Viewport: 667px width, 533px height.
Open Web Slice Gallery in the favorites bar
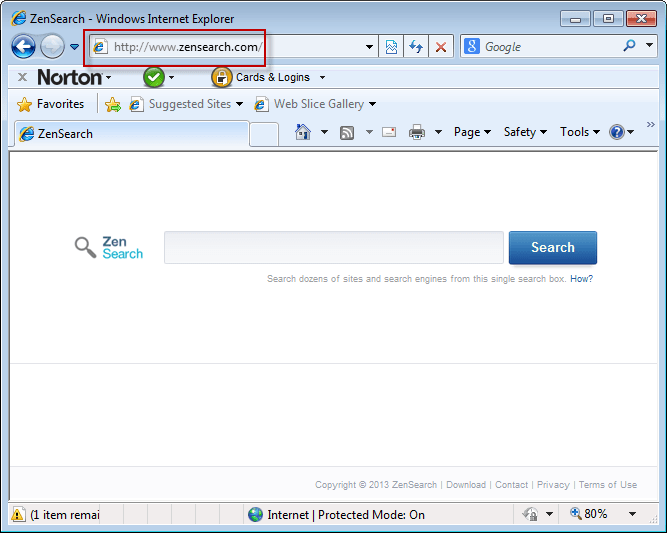pyautogui.click(x=315, y=104)
